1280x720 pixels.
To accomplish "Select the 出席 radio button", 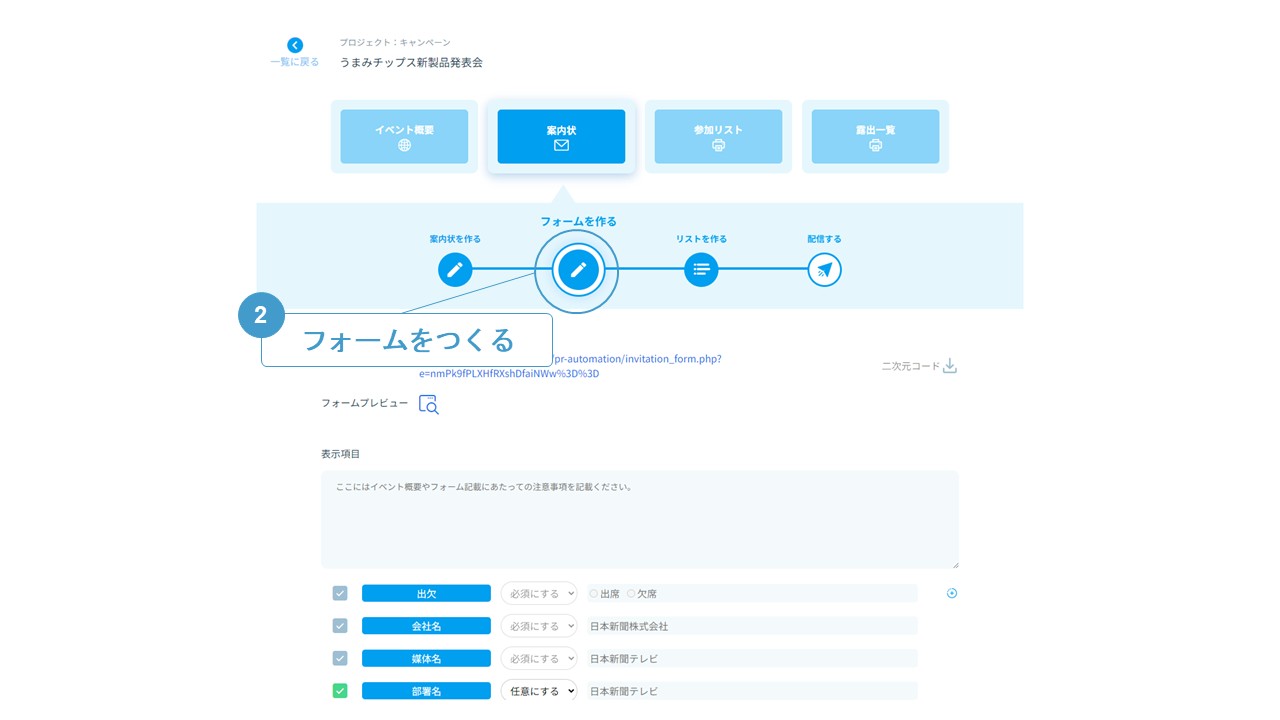I will (x=594, y=593).
